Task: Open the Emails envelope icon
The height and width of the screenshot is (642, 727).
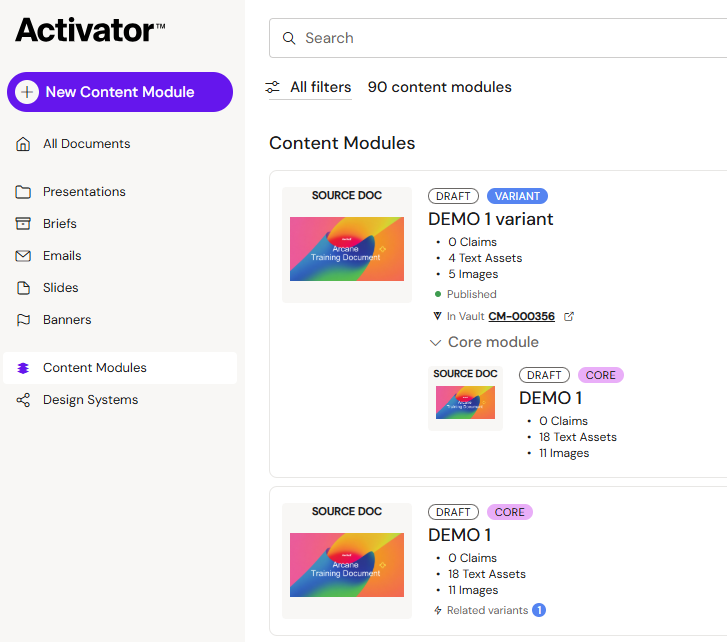Action: [23, 256]
